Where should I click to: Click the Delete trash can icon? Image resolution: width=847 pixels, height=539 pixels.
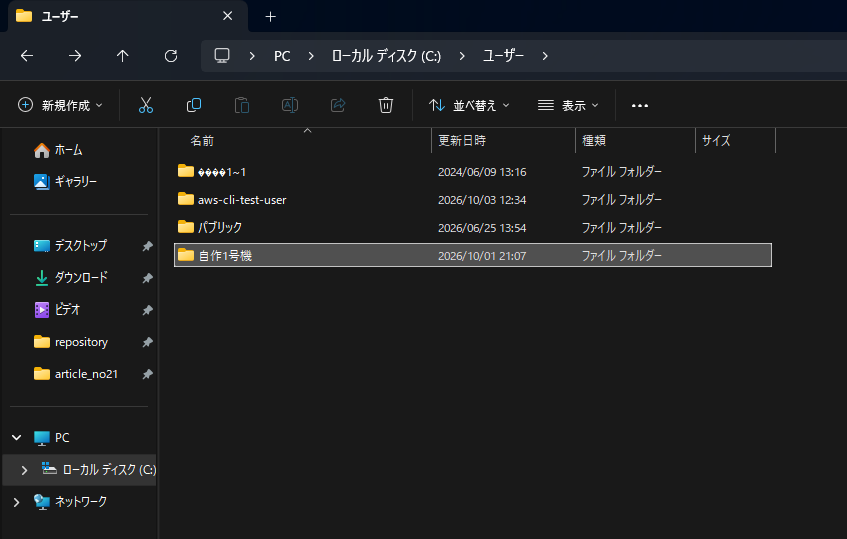pos(386,105)
